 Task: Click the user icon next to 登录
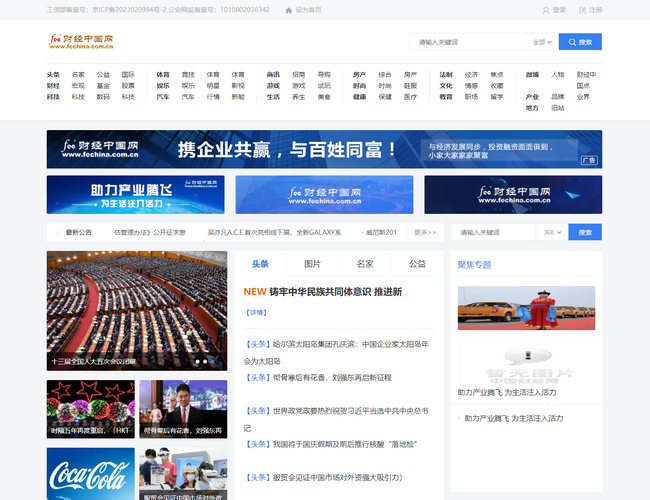546,10
